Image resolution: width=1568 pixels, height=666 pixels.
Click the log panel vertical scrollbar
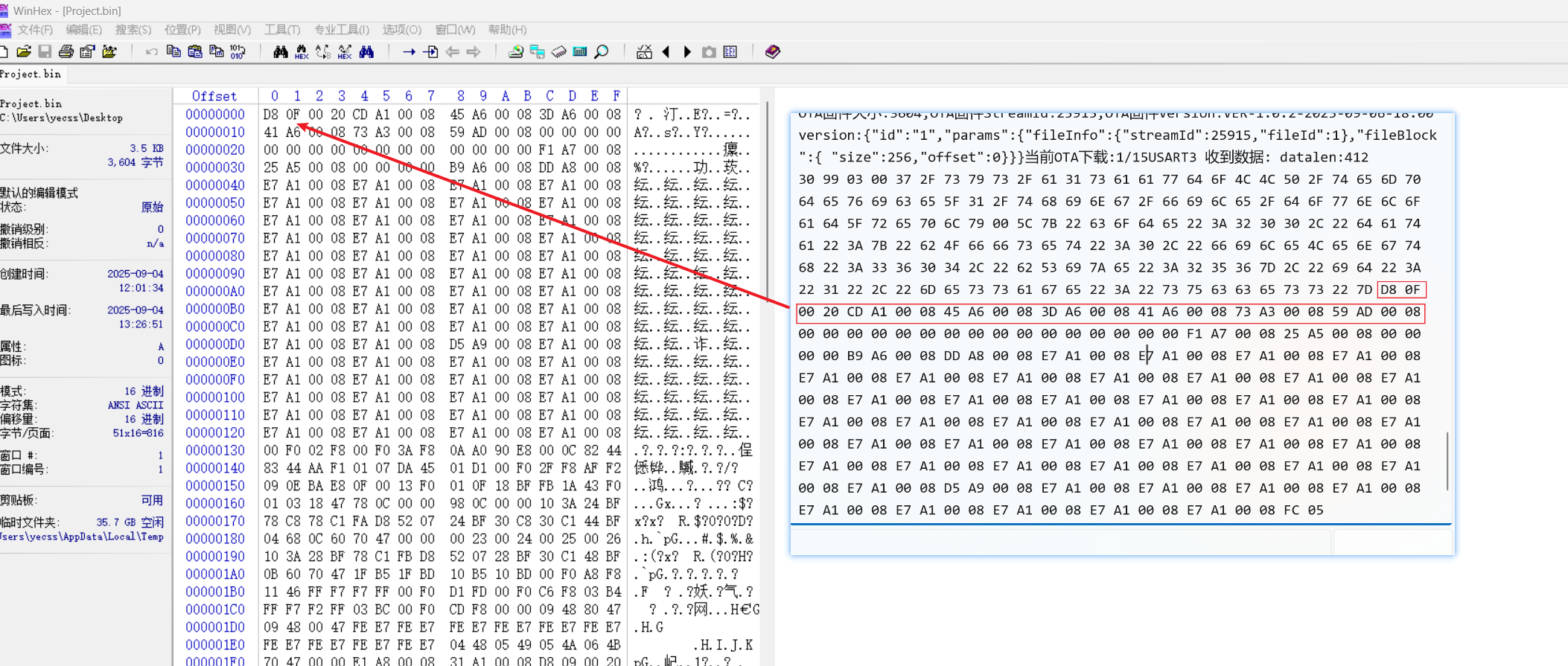click(x=1447, y=461)
